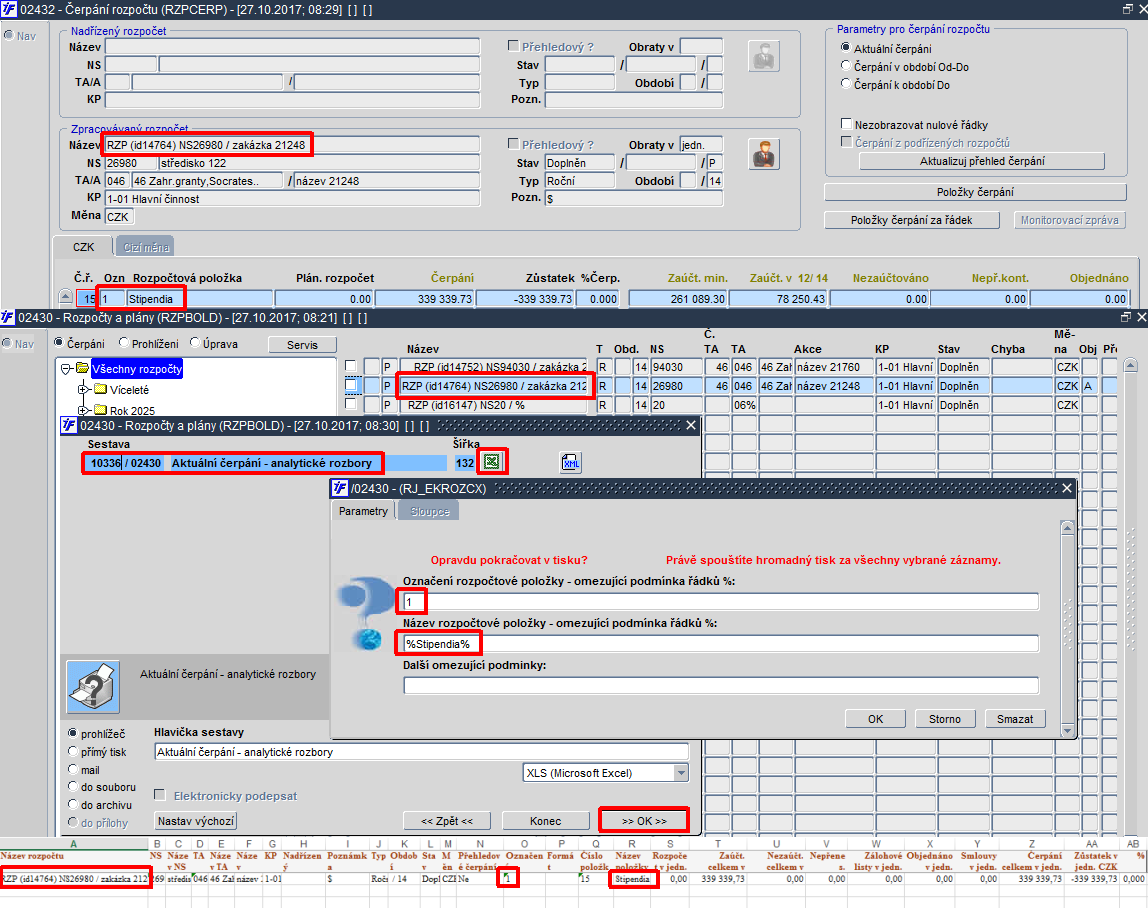
Task: Expand the Rok 2025 tree node
Action: click(x=83, y=411)
